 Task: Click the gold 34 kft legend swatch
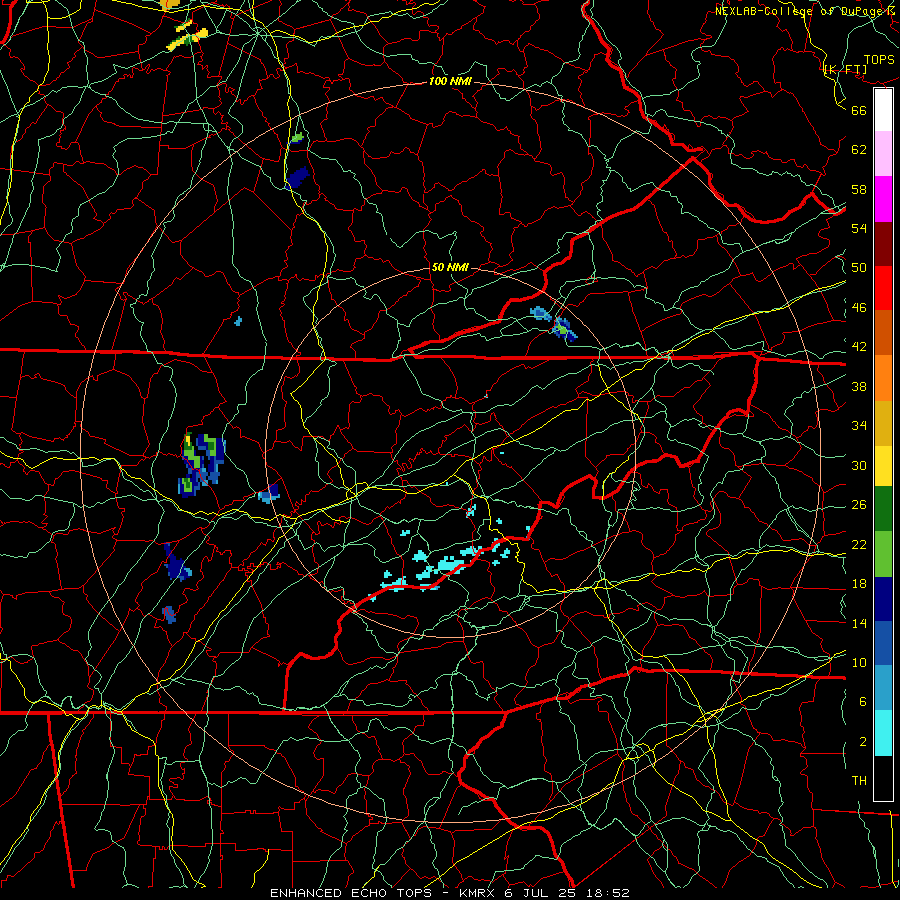883,423
